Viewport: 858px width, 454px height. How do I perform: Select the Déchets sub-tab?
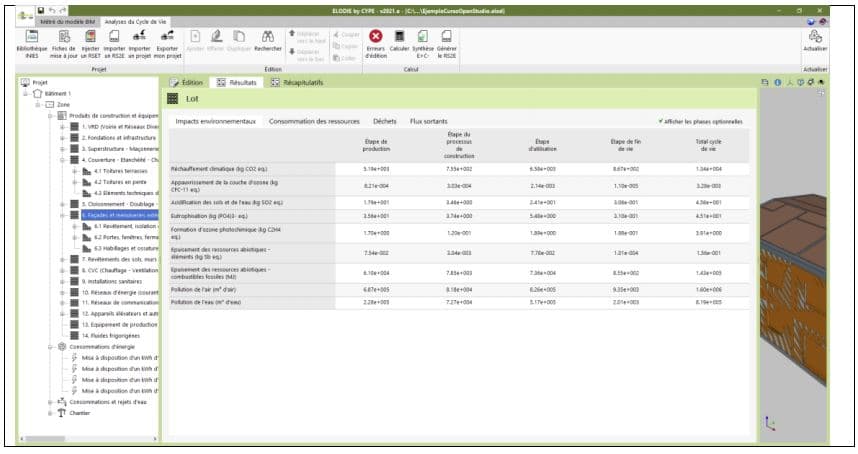[385, 121]
